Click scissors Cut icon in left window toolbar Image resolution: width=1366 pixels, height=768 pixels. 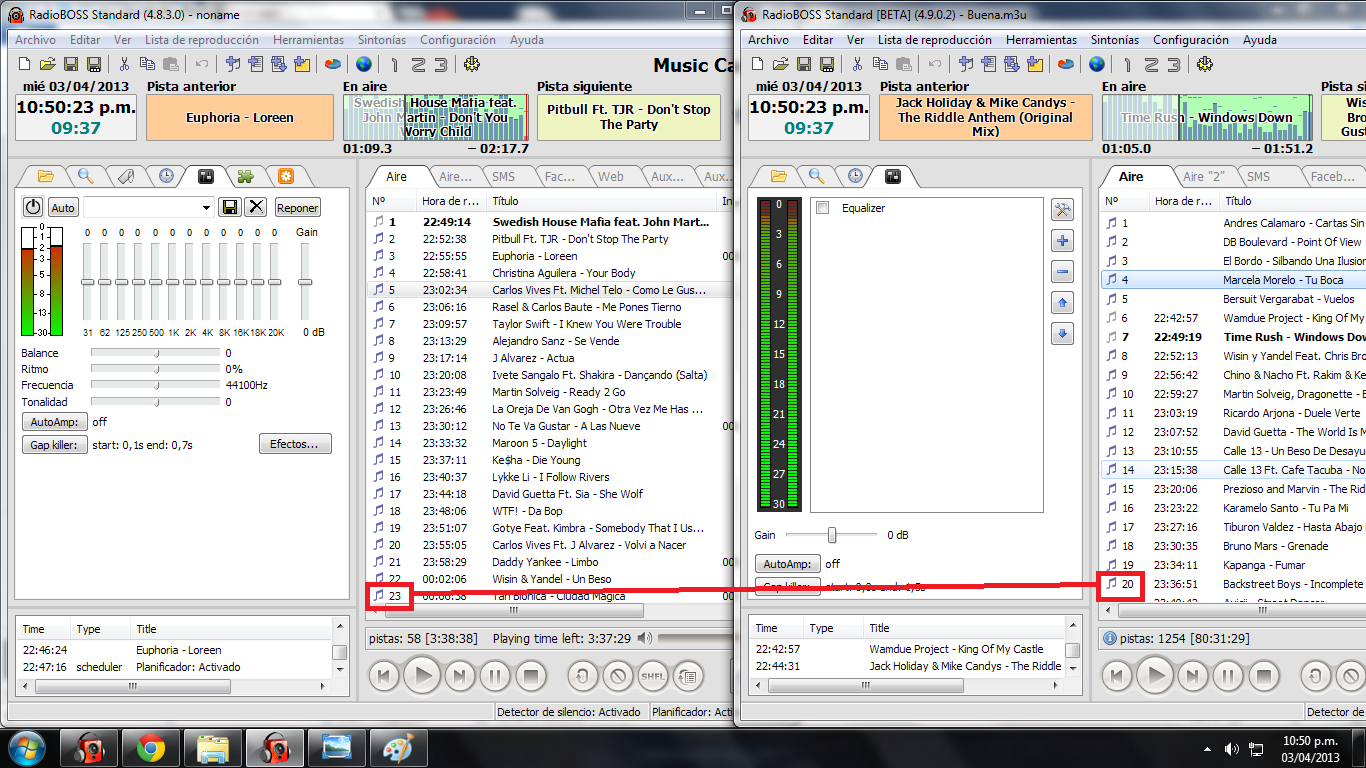pos(125,64)
